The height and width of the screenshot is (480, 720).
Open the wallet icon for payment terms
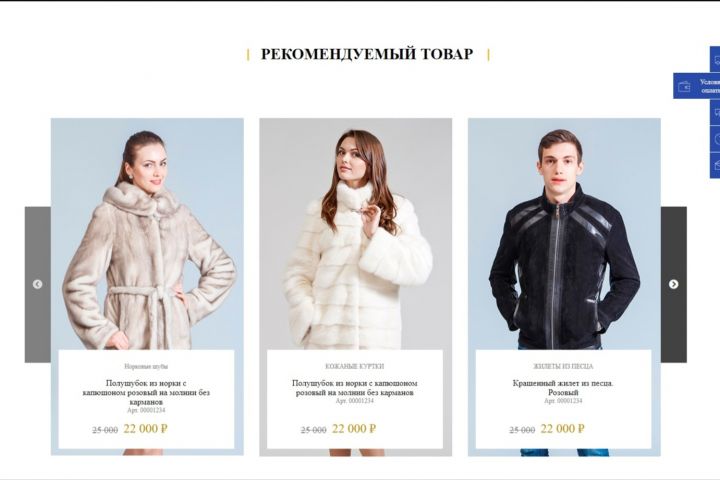coord(684,86)
